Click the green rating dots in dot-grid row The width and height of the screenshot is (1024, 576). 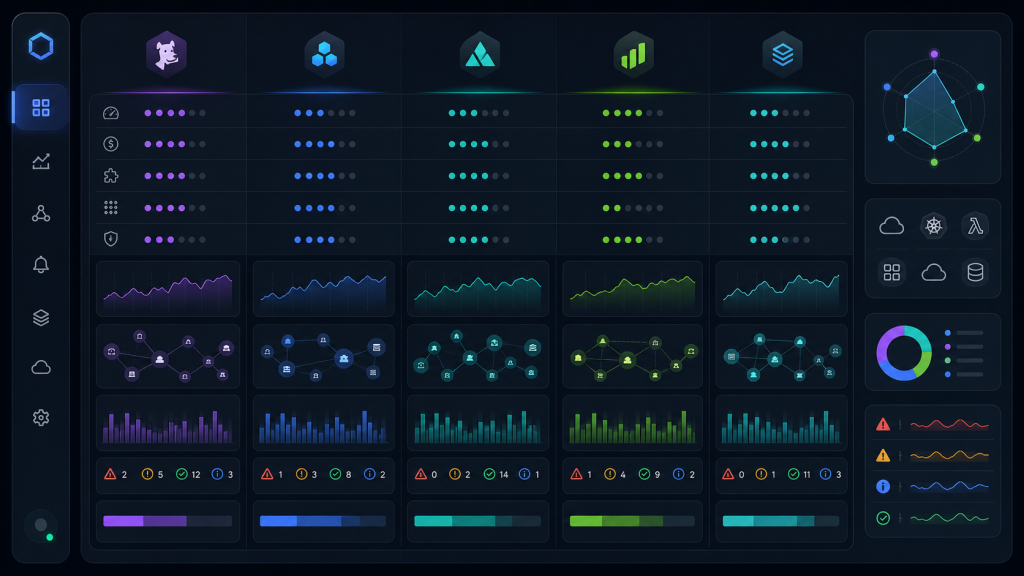click(633, 208)
